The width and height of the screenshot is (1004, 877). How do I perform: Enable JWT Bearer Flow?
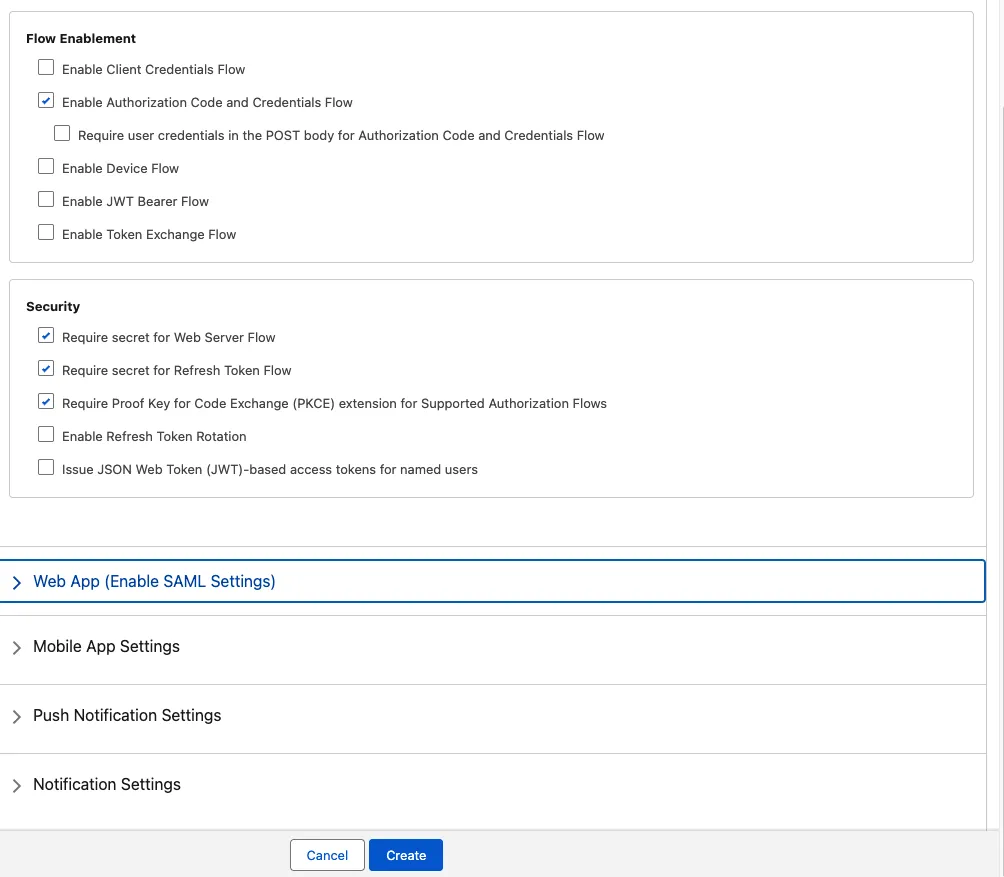coord(46,198)
